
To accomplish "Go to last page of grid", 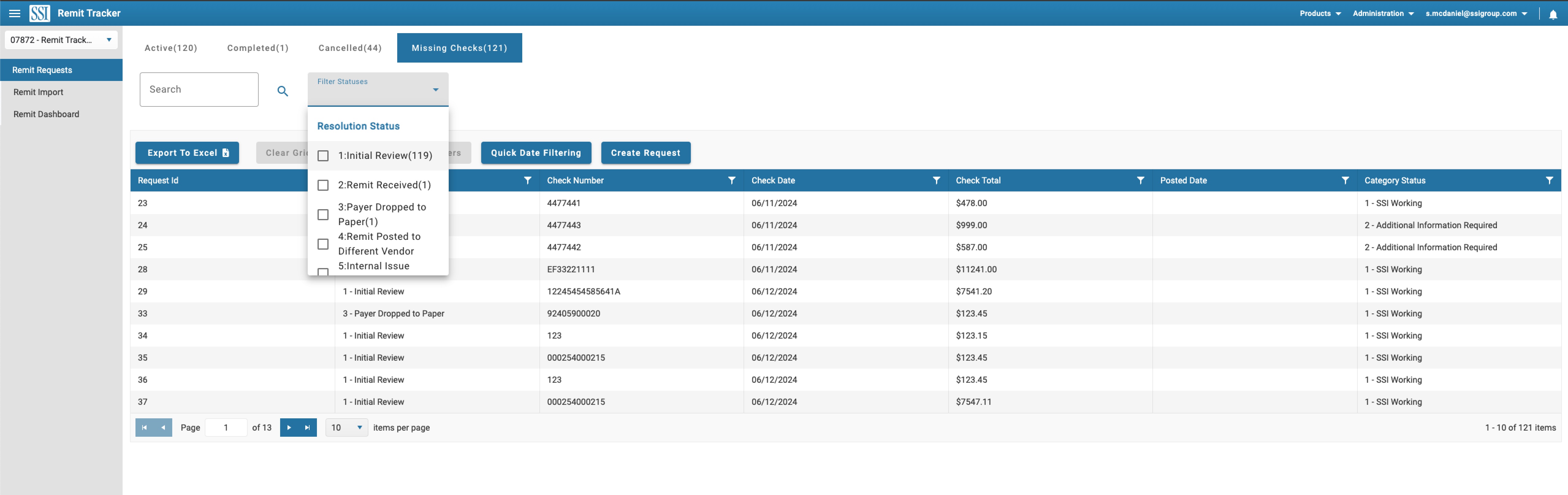I will pos(307,428).
